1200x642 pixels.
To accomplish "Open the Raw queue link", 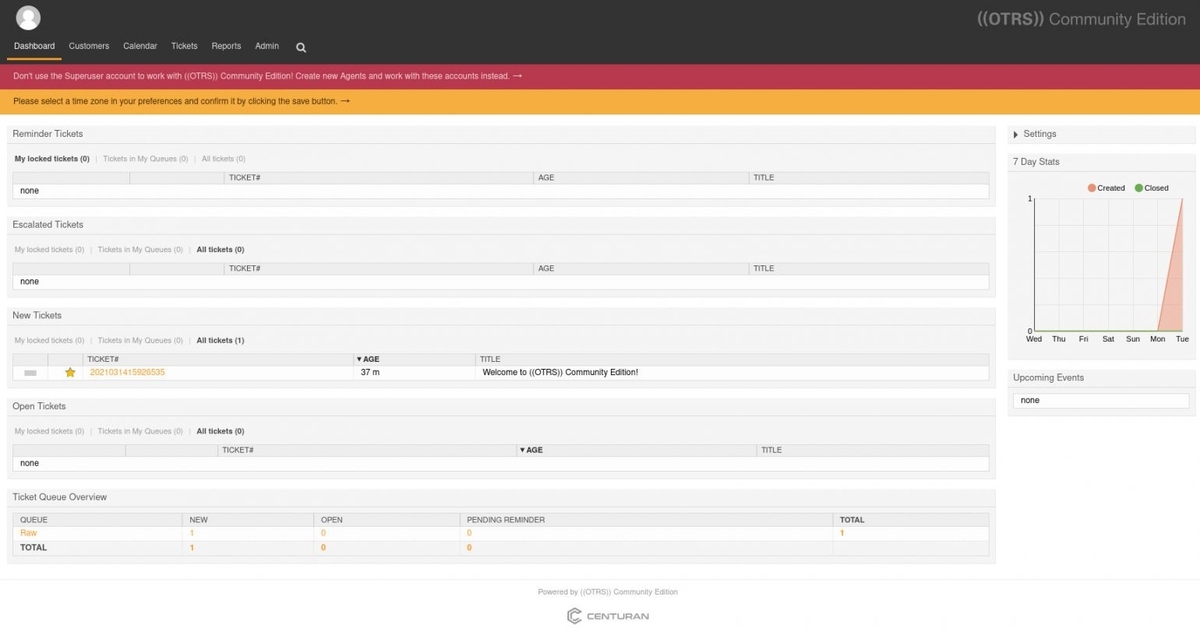I will click(28, 532).
